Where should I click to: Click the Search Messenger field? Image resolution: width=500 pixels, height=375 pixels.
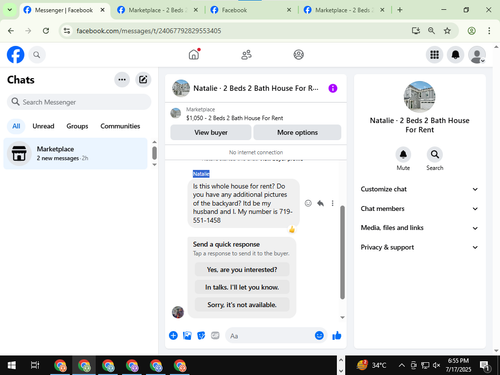79,102
